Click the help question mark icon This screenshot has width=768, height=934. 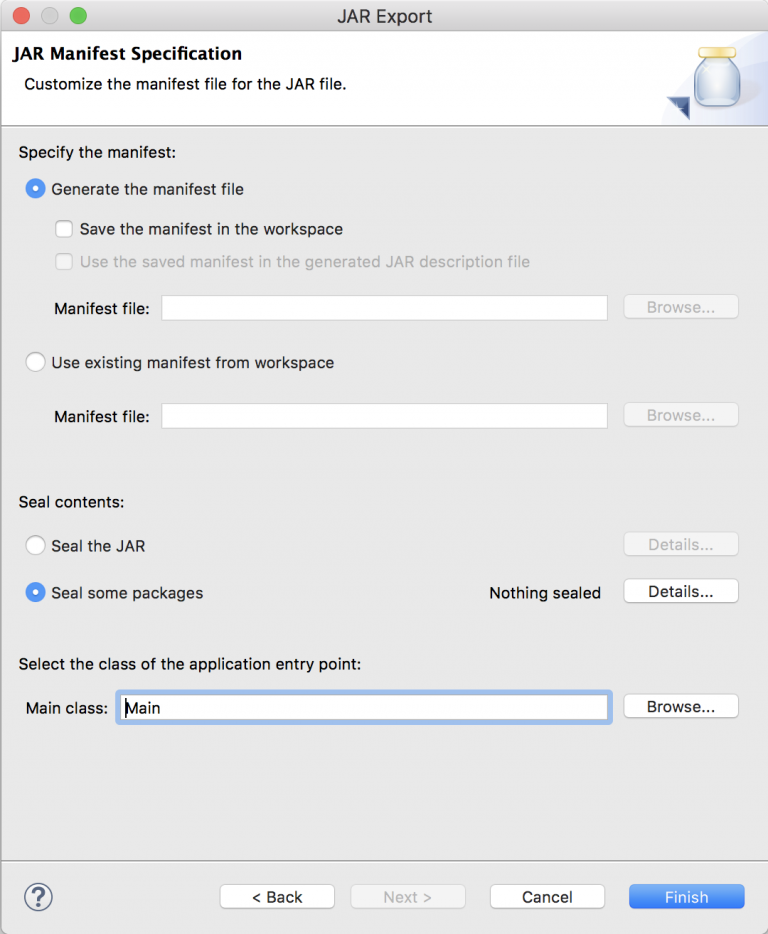(38, 896)
